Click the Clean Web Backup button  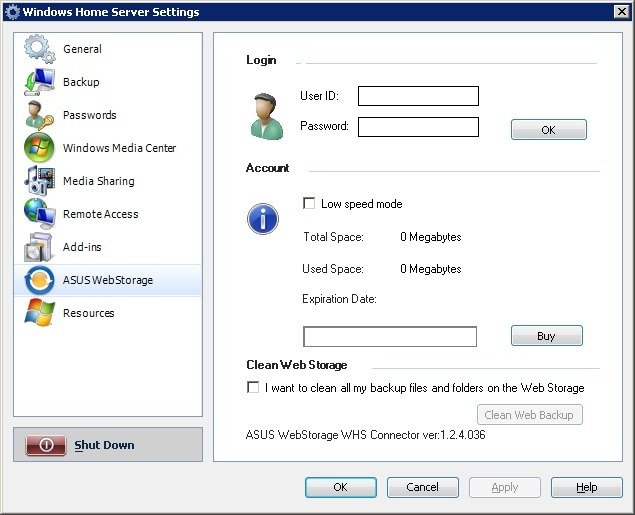point(529,415)
